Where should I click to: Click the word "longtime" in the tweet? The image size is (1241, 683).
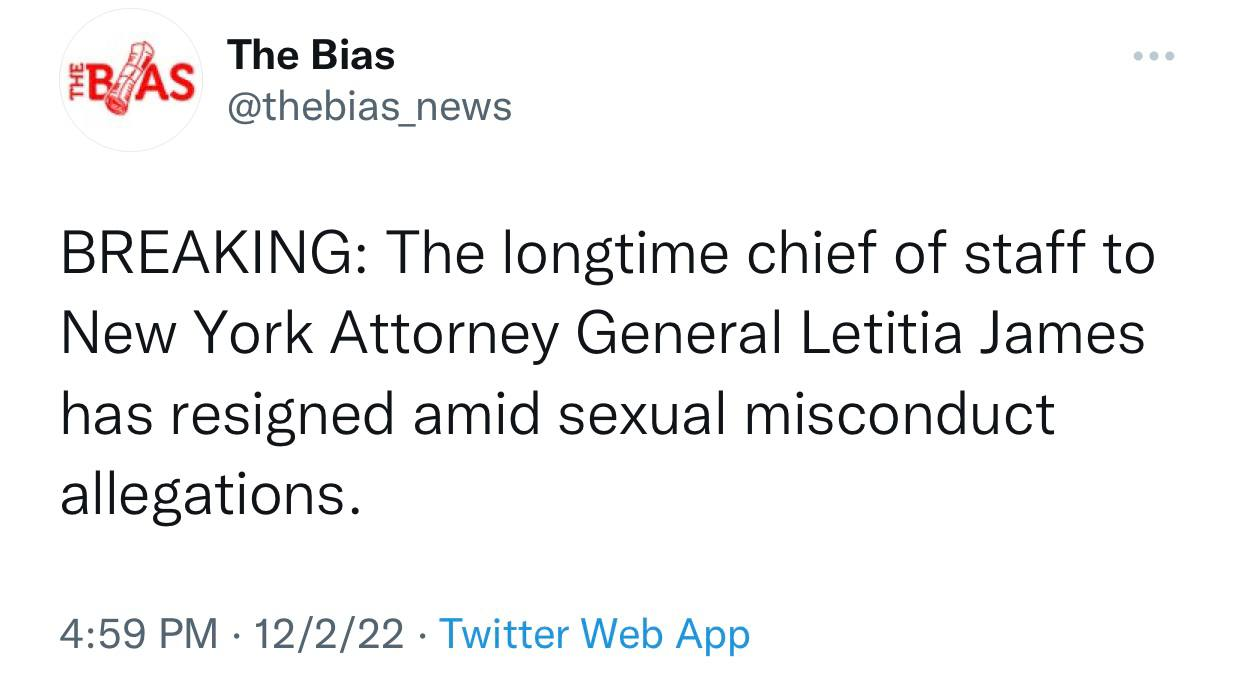coord(617,255)
